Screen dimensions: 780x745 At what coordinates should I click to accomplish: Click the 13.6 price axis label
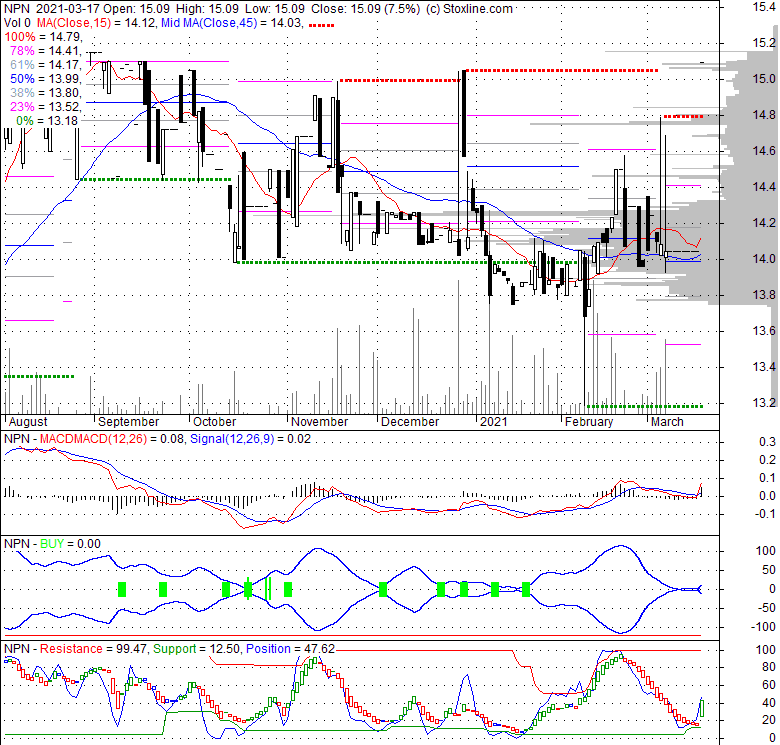click(x=764, y=331)
